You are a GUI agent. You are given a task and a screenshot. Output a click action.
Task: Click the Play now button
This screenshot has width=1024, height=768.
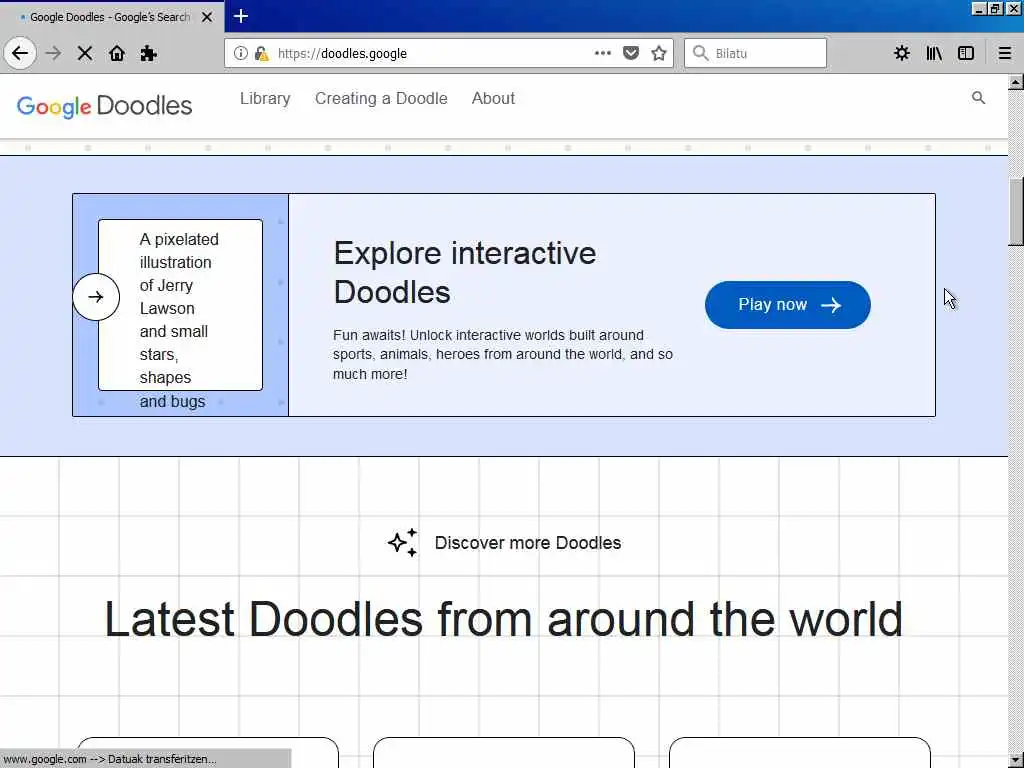788,305
